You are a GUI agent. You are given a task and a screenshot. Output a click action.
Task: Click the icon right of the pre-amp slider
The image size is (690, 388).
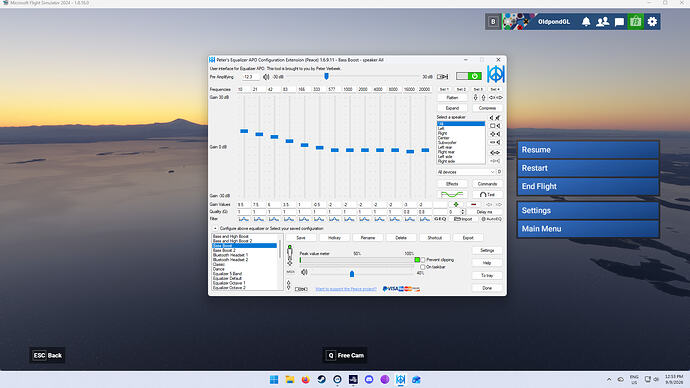pyautogui.click(x=442, y=77)
